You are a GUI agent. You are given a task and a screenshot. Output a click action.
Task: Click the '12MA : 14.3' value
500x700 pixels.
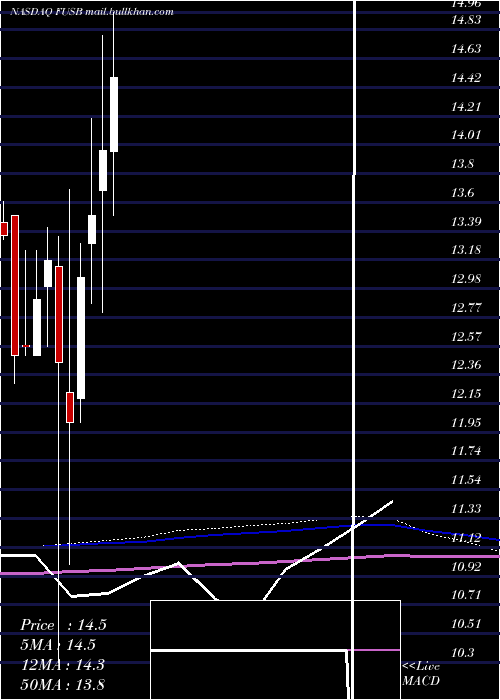63,665
